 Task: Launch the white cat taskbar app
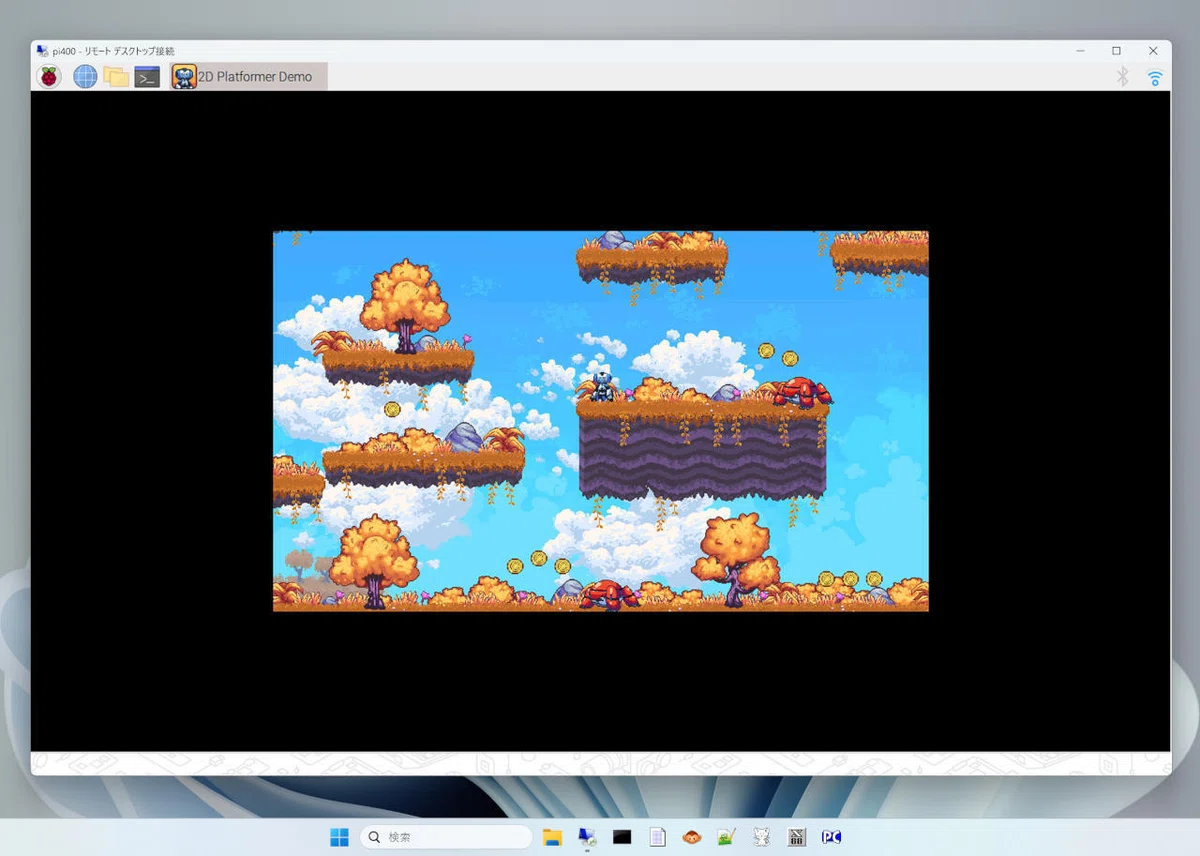tap(761, 836)
